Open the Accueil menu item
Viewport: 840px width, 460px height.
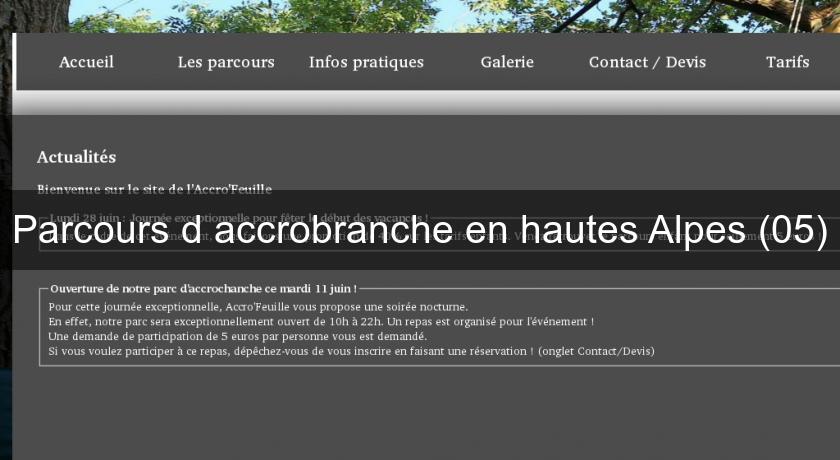[x=86, y=62]
